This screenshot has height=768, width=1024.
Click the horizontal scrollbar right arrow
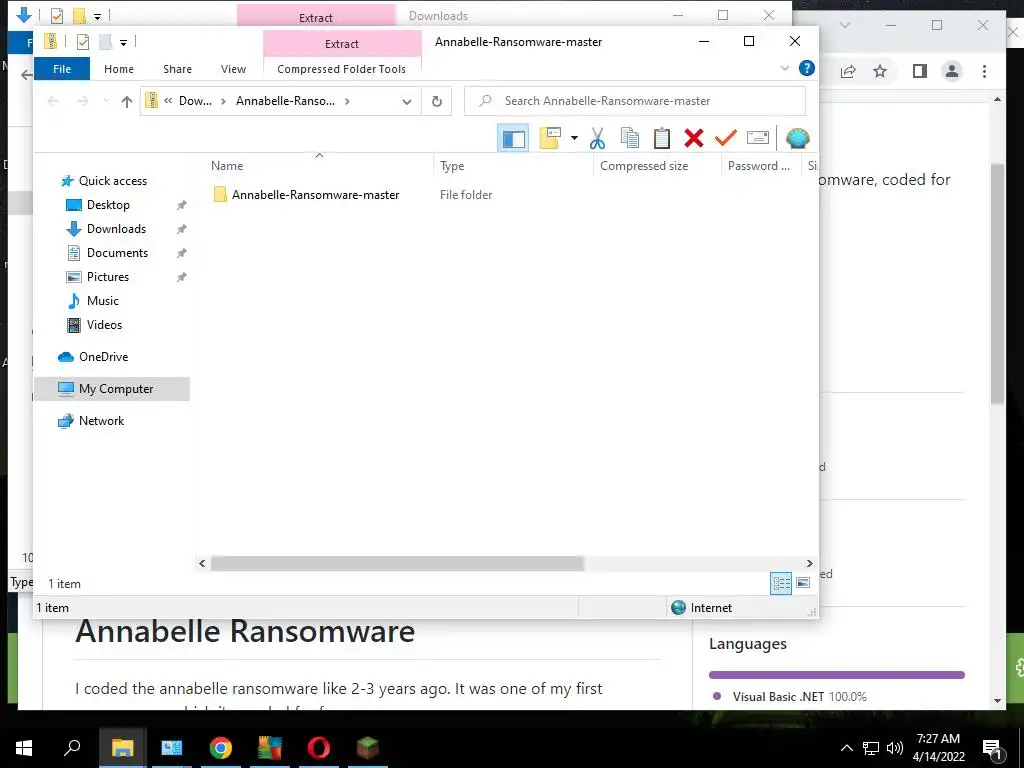point(810,564)
